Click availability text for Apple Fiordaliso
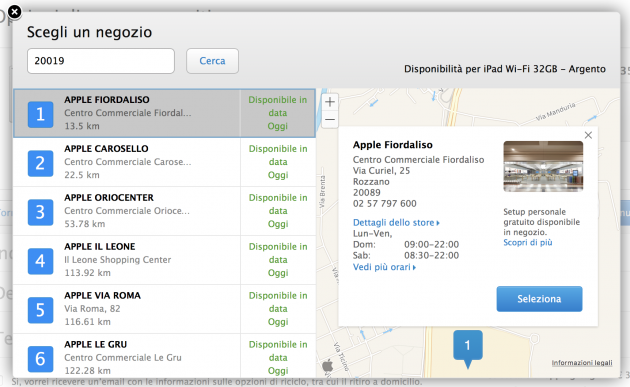 [278, 113]
